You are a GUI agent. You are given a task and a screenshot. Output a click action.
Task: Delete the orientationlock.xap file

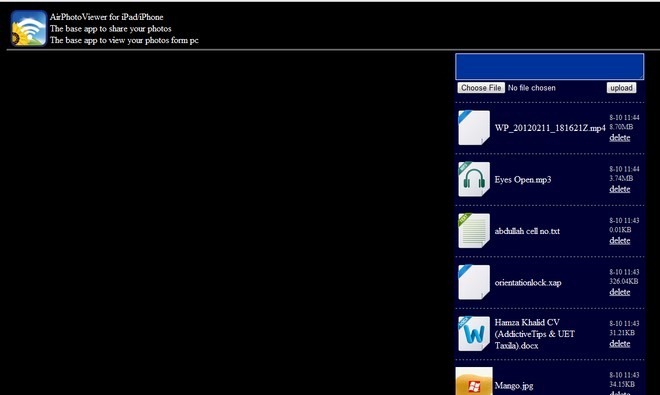(x=620, y=292)
